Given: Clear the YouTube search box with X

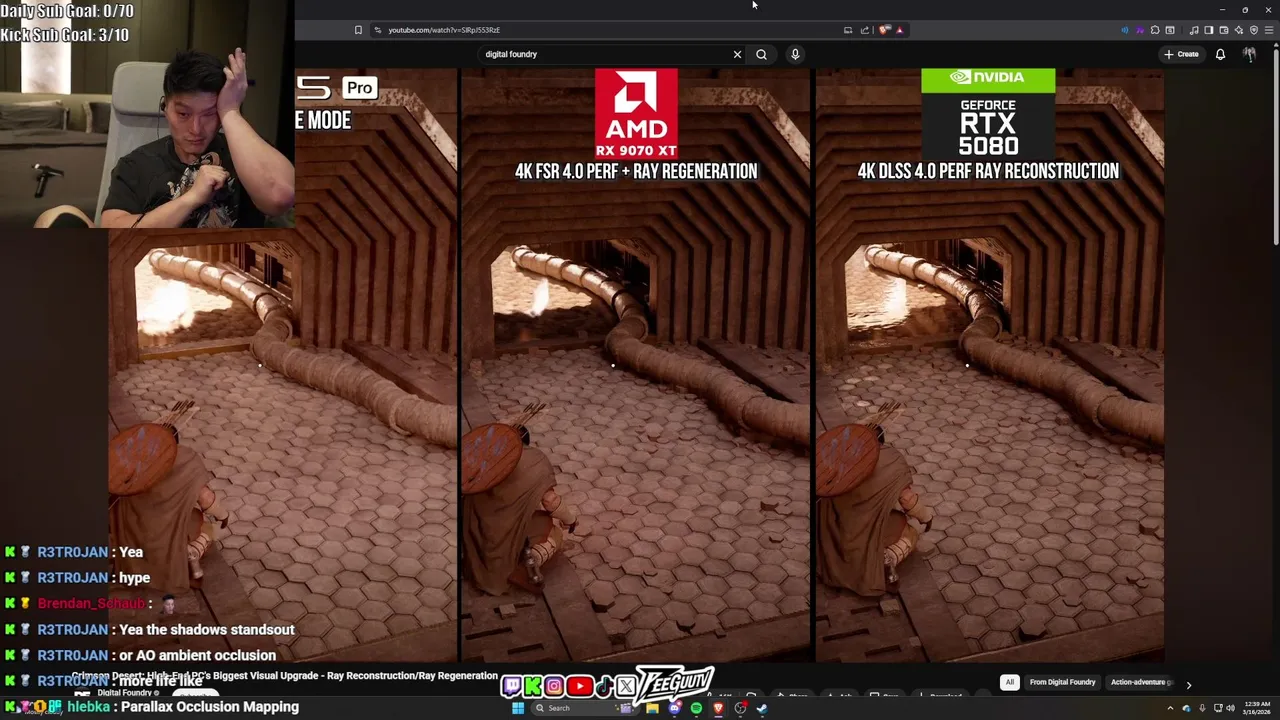Looking at the screenshot, I should tap(737, 54).
